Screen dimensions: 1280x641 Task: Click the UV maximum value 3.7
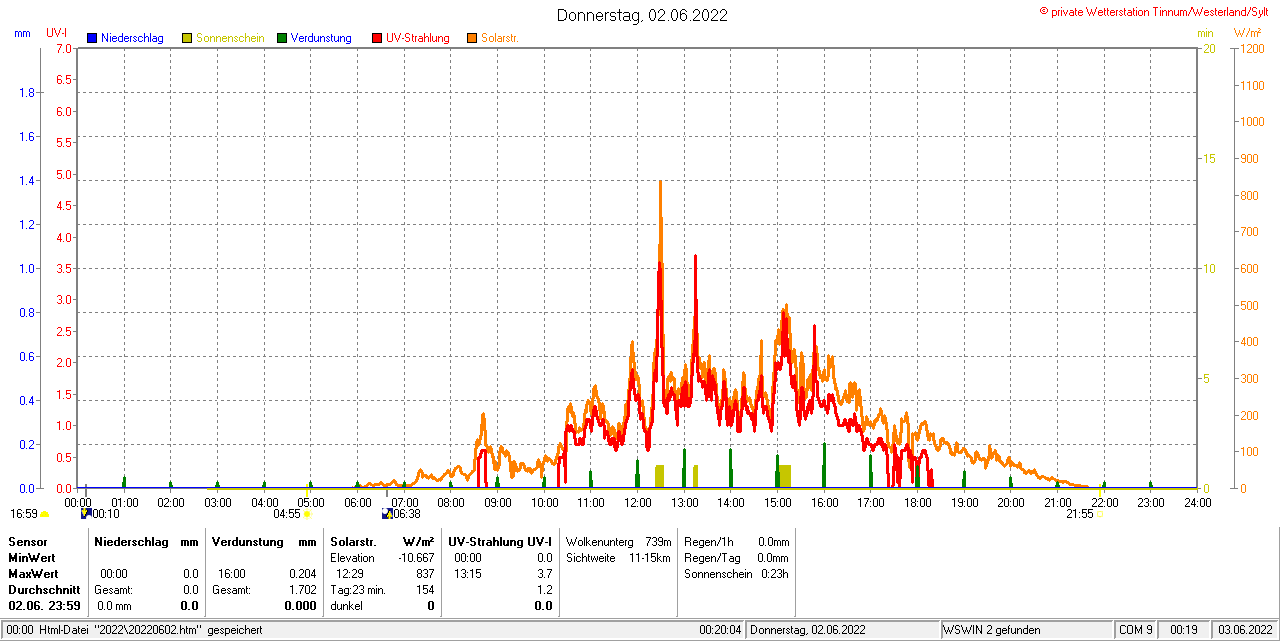click(544, 574)
